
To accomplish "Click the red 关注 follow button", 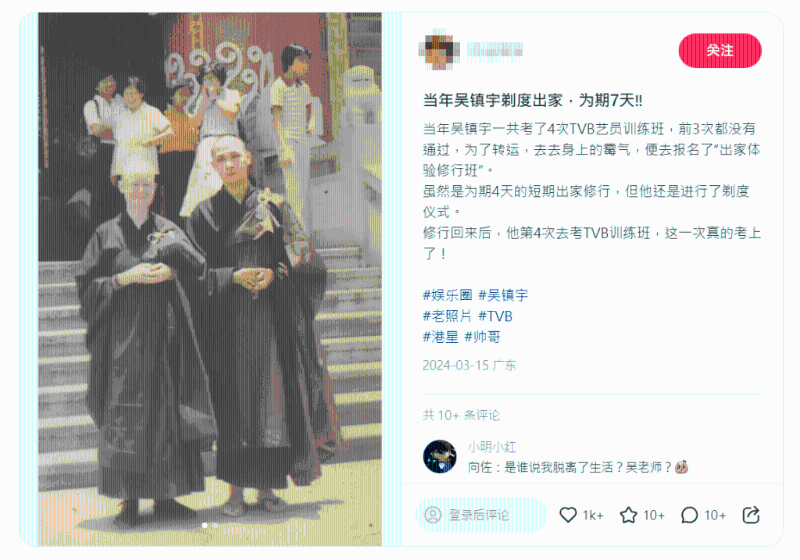I will [x=719, y=50].
